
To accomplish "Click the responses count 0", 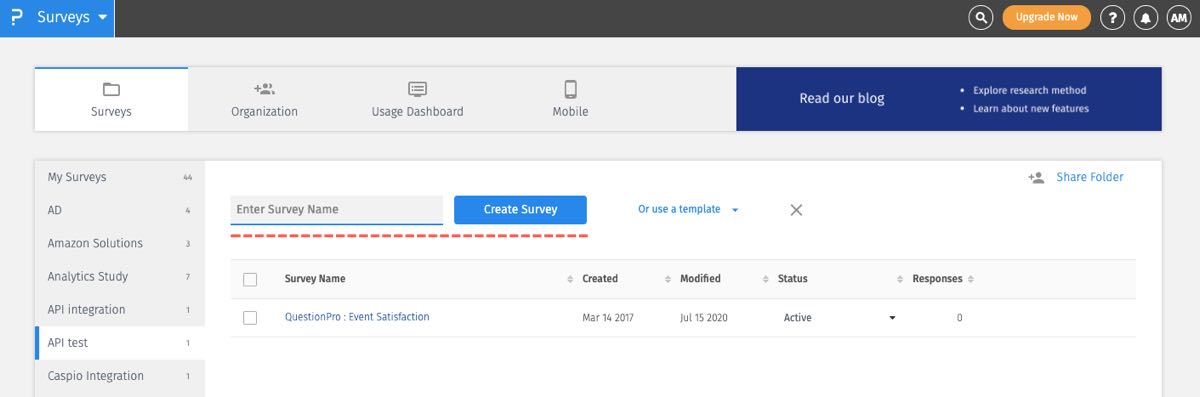I will coord(959,318).
